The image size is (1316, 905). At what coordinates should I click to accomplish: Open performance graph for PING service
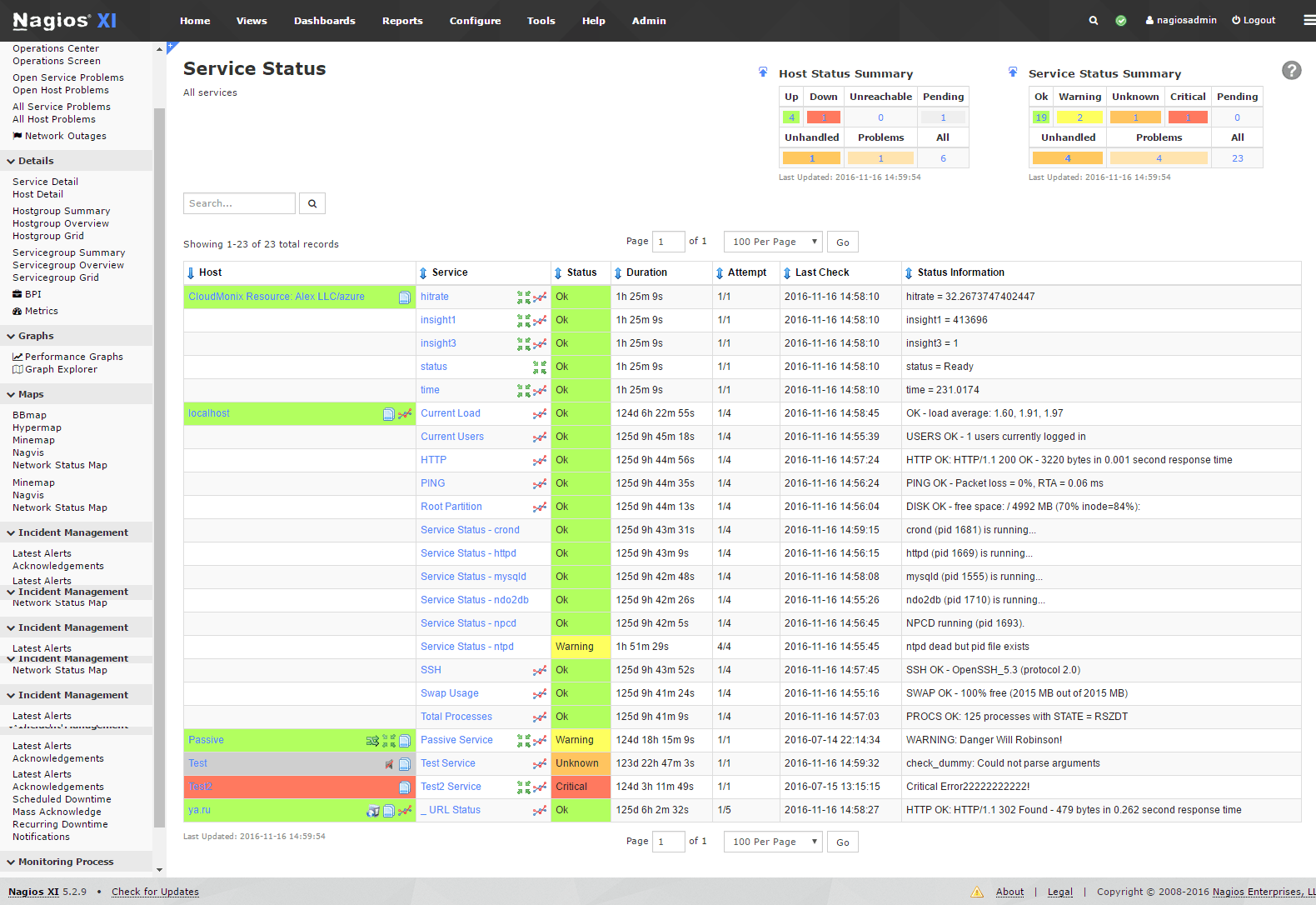coord(541,483)
